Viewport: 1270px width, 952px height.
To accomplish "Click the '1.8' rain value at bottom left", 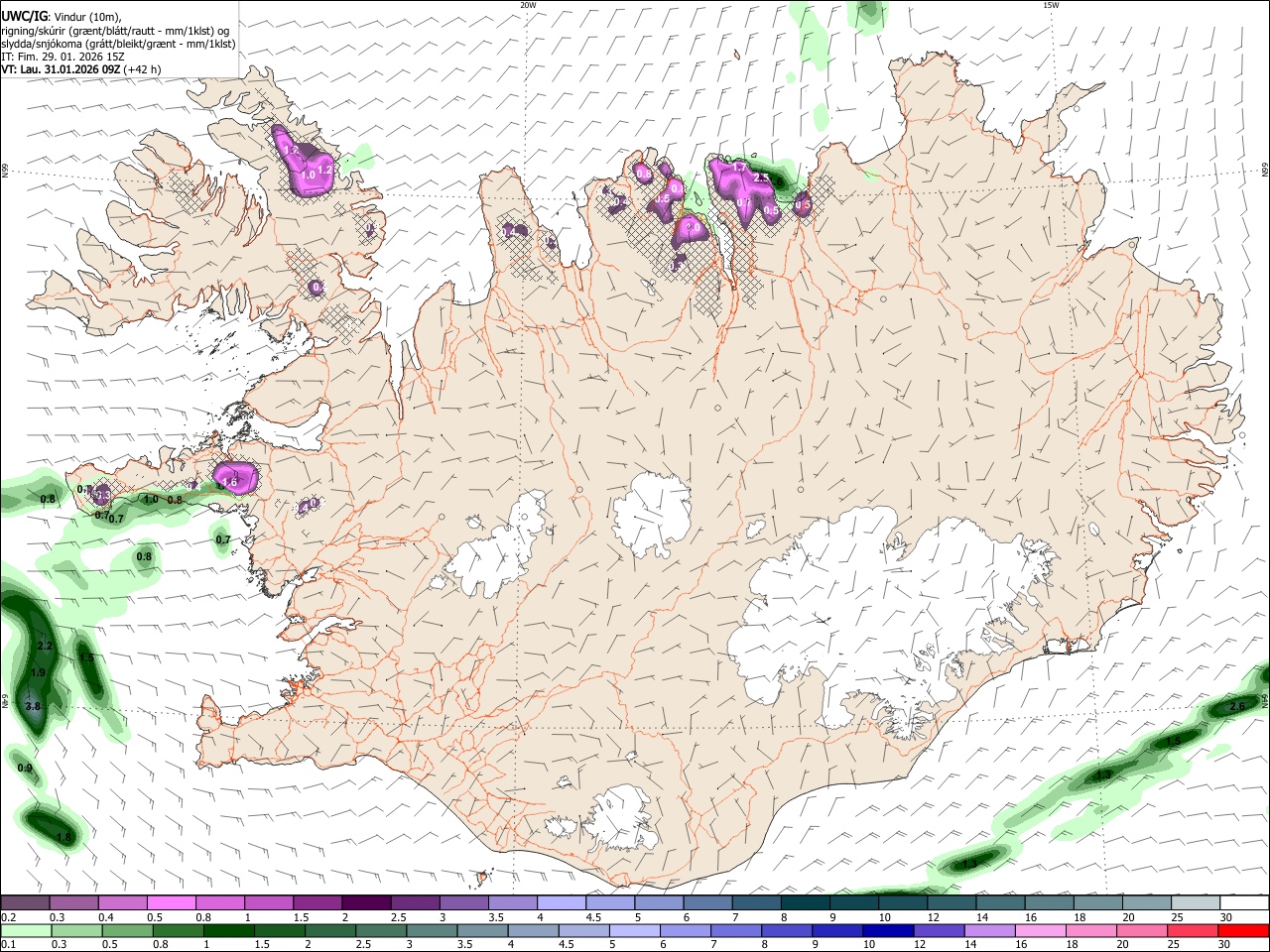I will tap(64, 838).
